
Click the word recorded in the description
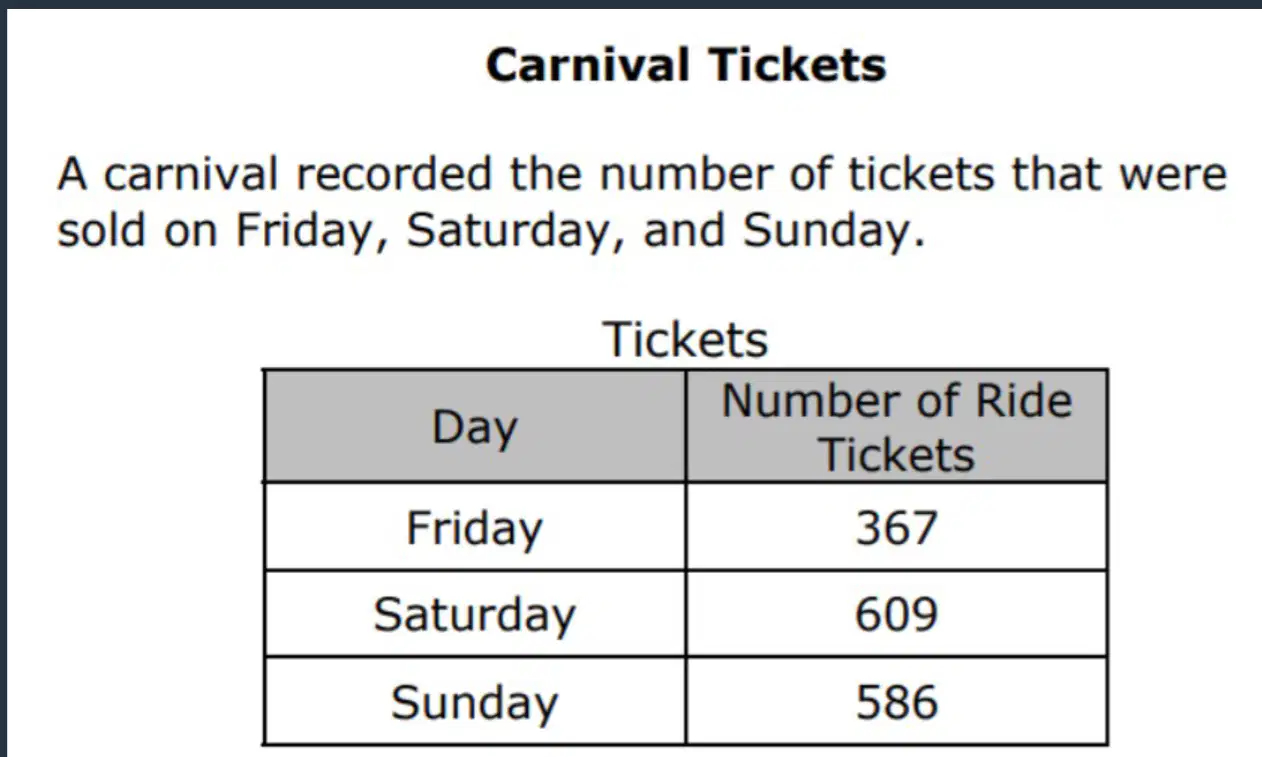(393, 174)
